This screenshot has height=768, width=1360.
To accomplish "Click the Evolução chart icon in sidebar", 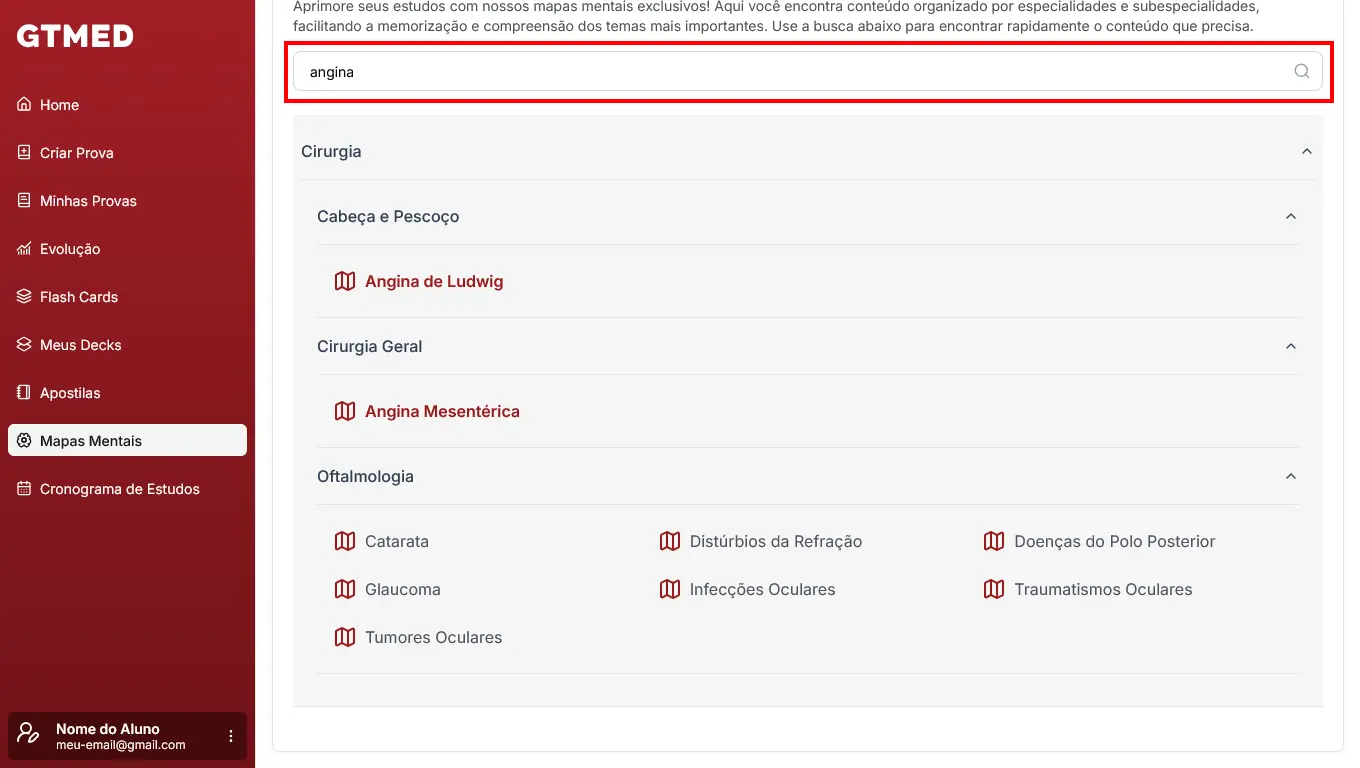I will (24, 249).
